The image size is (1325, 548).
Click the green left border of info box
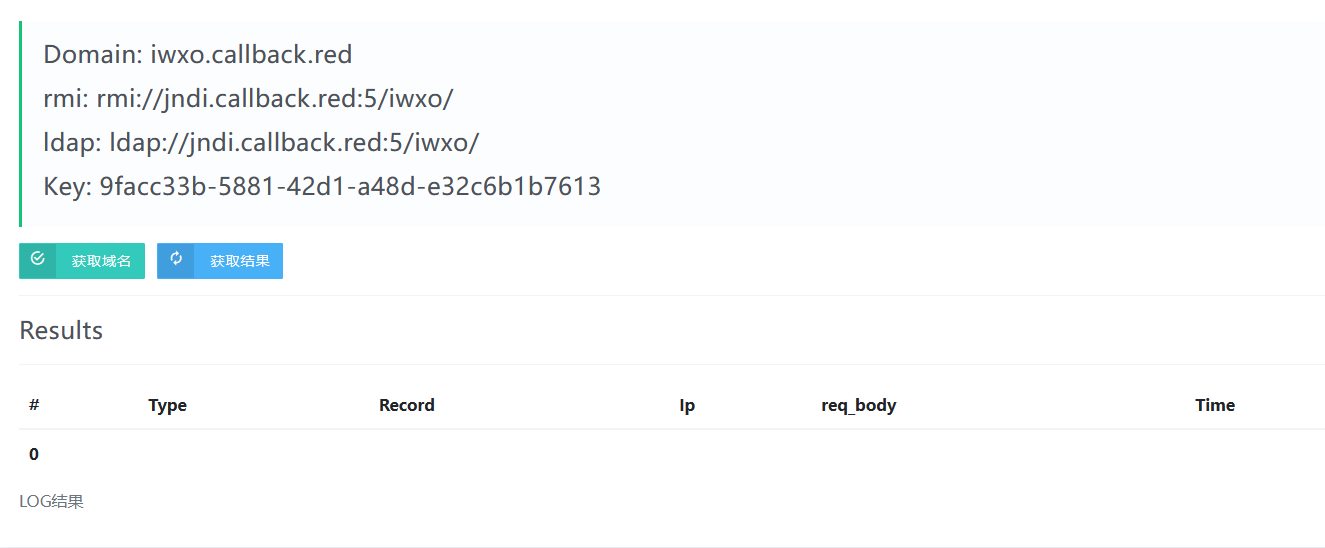click(21, 124)
